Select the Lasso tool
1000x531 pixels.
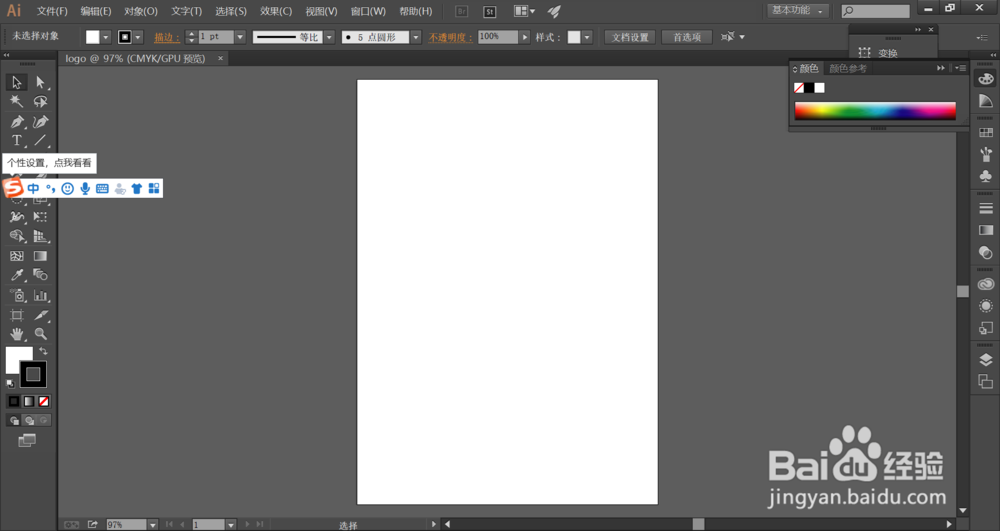click(40, 101)
